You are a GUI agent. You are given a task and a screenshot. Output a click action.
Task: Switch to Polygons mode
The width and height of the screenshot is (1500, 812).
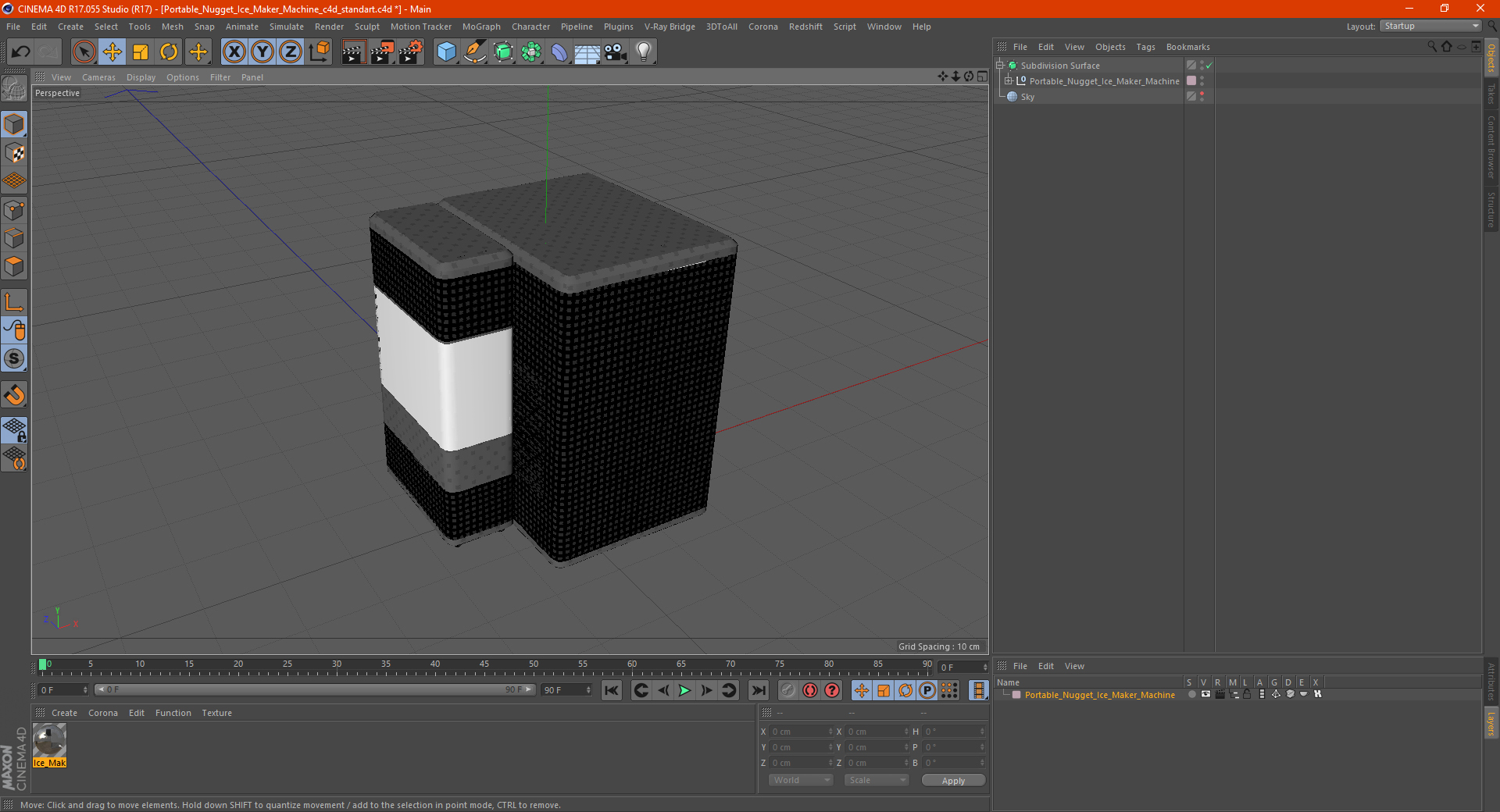[14, 266]
